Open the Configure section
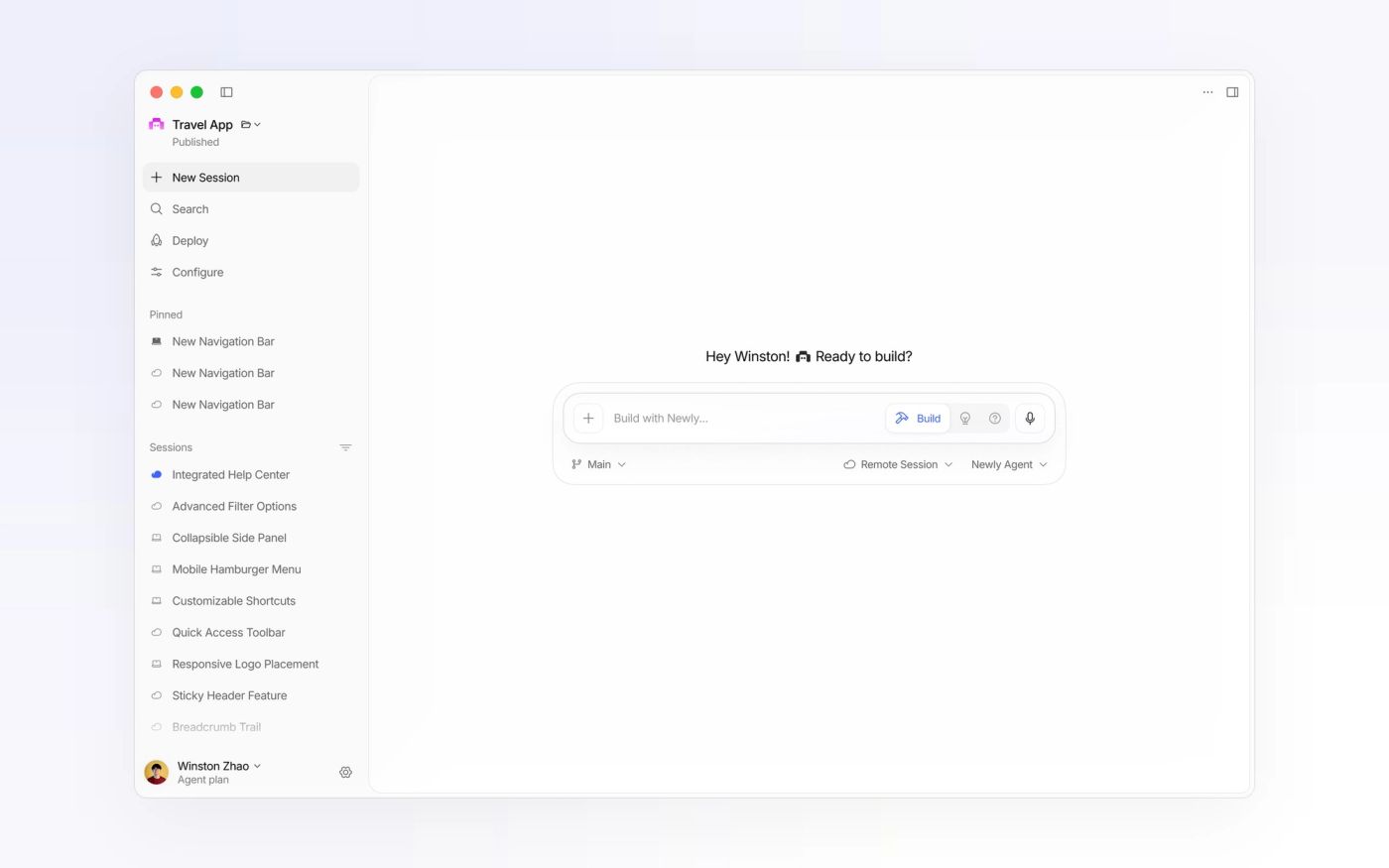 point(251,272)
